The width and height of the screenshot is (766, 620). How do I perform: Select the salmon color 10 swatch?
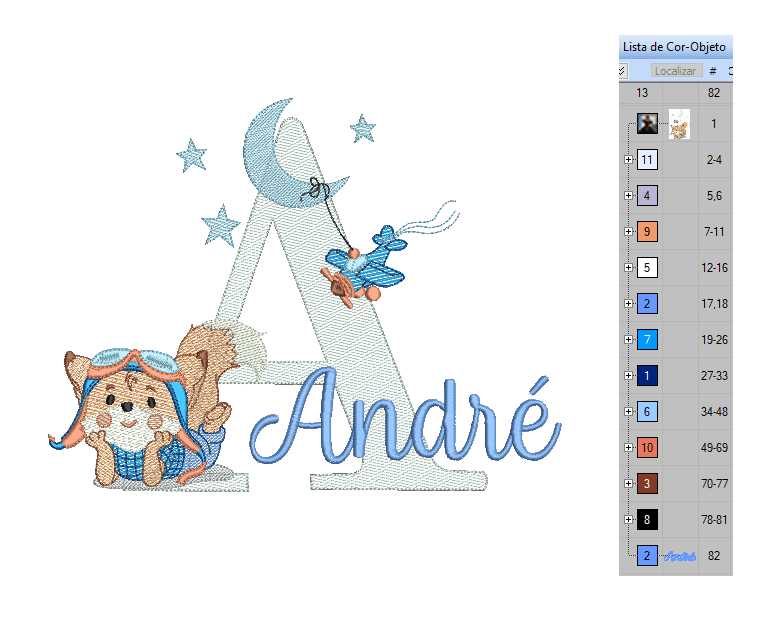pos(647,448)
